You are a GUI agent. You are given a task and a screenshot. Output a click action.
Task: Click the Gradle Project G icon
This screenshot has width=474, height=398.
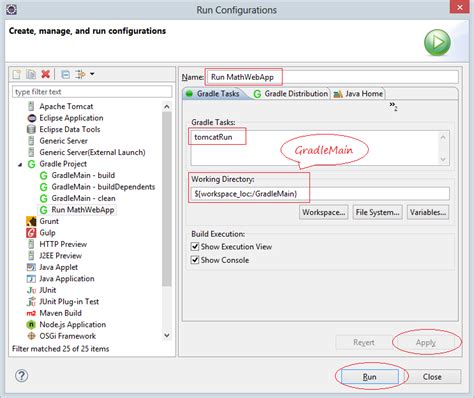point(31,164)
